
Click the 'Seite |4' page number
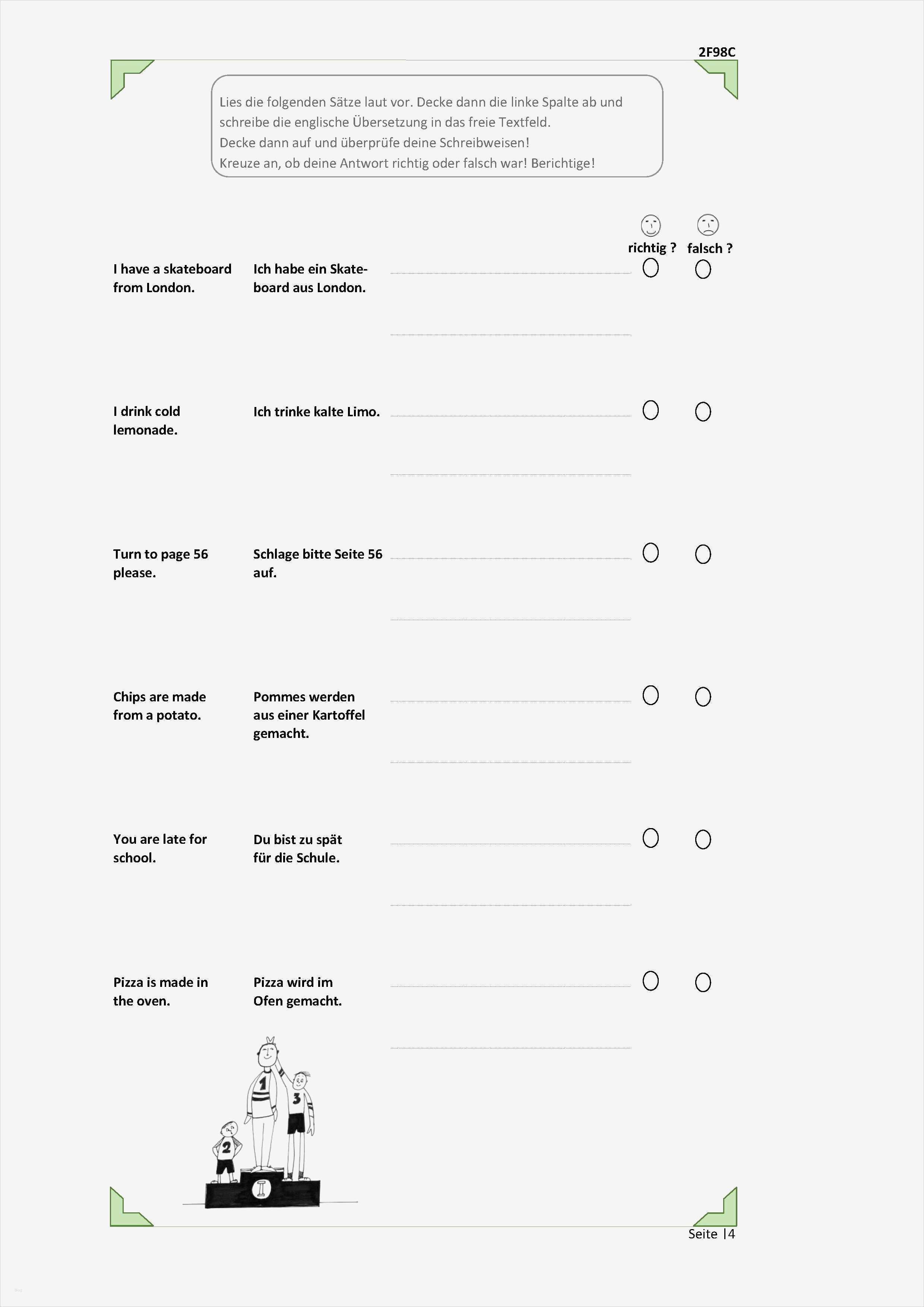(711, 1234)
